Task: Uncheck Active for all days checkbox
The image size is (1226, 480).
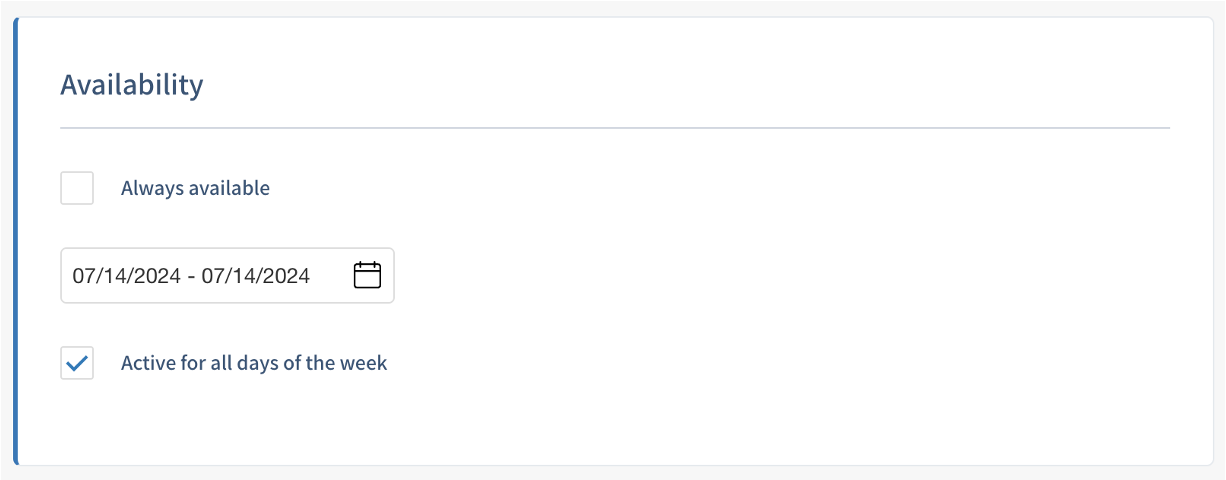Action: click(77, 363)
